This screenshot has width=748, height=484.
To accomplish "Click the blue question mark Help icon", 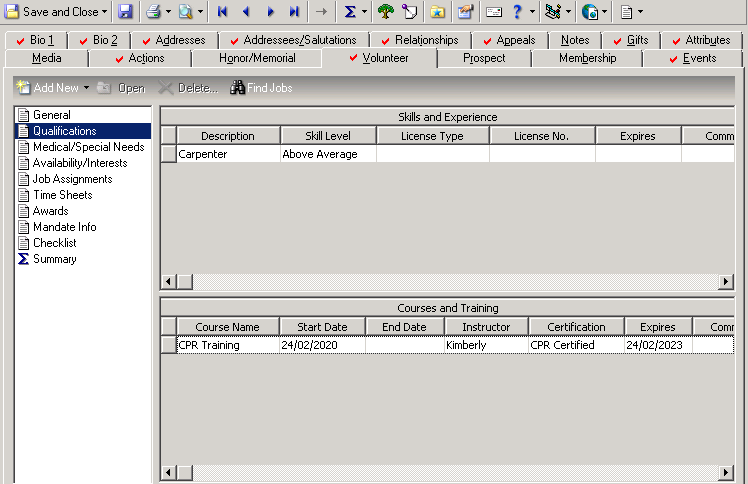I will point(517,11).
